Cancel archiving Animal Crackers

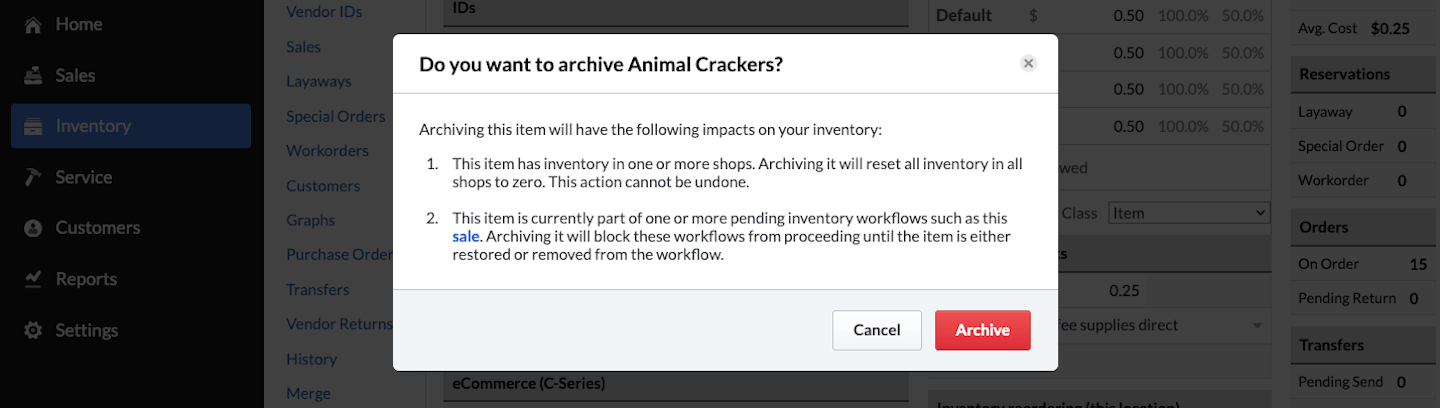(x=876, y=330)
